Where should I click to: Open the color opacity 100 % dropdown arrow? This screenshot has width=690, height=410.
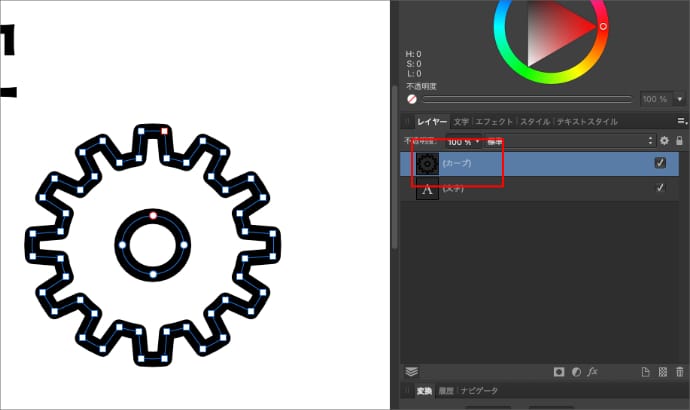coord(680,99)
